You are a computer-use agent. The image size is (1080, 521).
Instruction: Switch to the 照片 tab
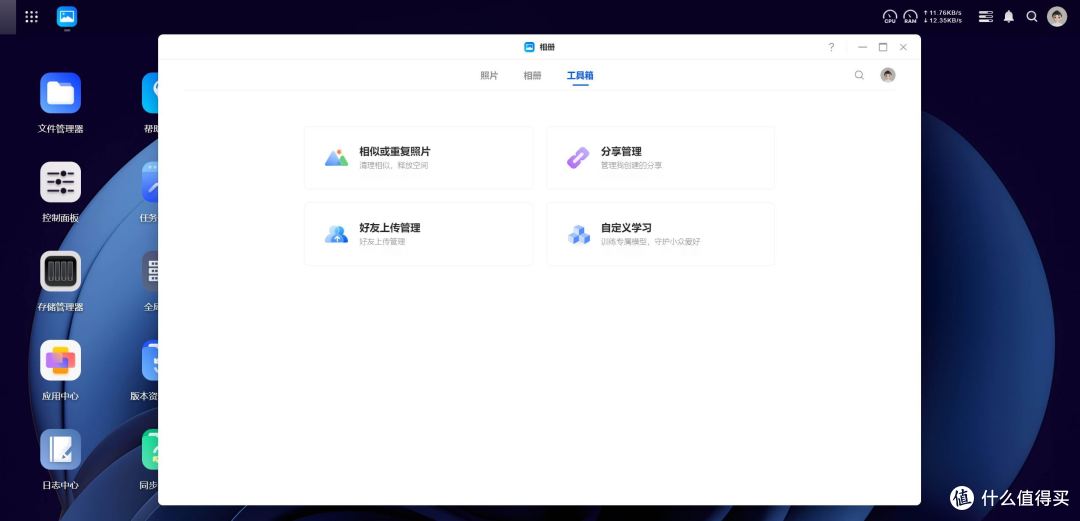click(x=489, y=76)
